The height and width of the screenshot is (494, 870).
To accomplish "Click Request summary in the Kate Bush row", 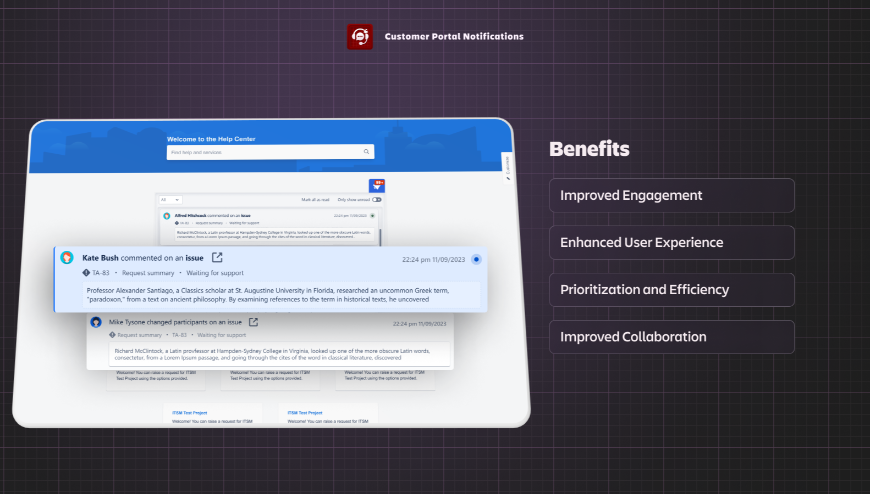I will point(148,273).
